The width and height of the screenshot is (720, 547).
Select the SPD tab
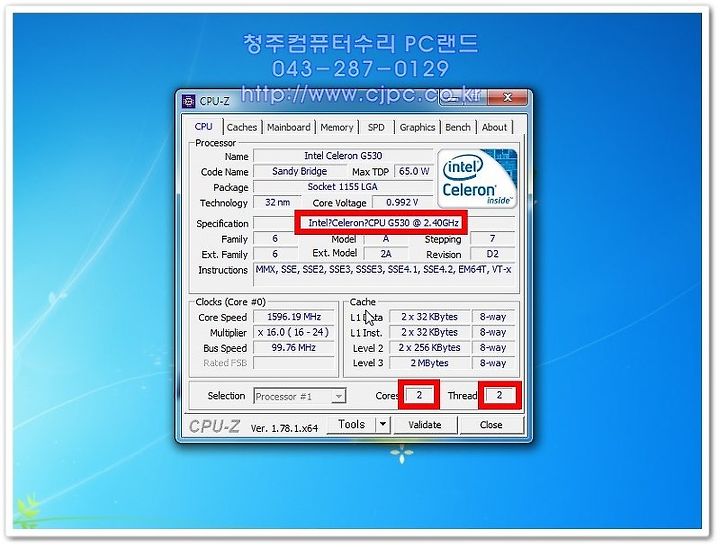[x=376, y=127]
